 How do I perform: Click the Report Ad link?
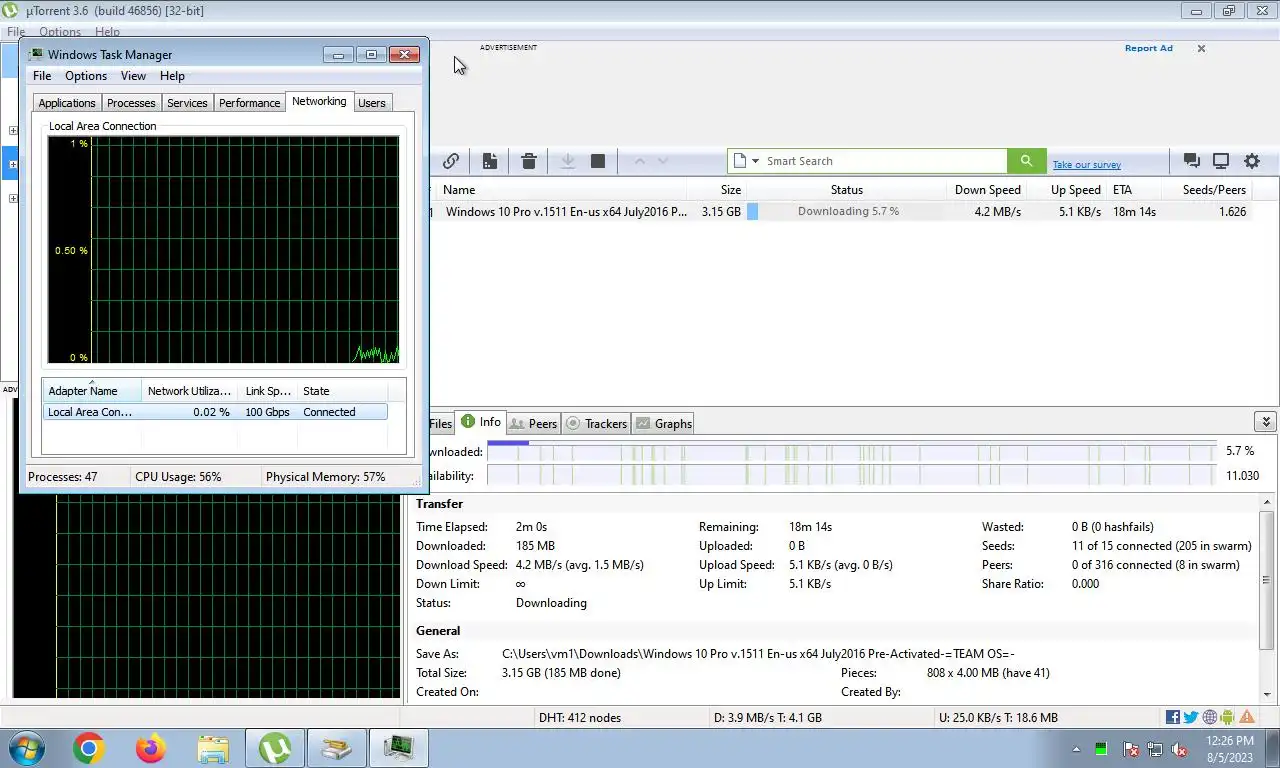(x=1148, y=48)
